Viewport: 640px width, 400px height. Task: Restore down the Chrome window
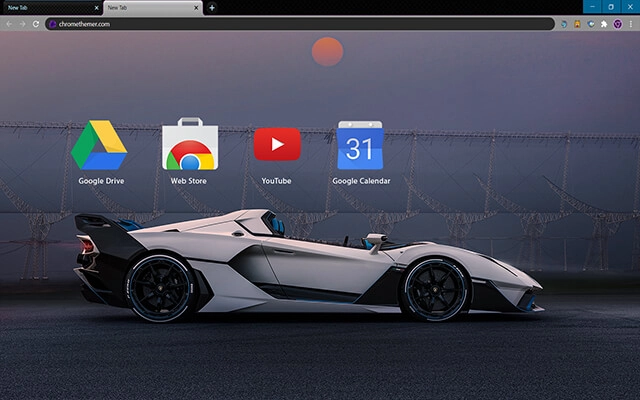click(611, 7)
